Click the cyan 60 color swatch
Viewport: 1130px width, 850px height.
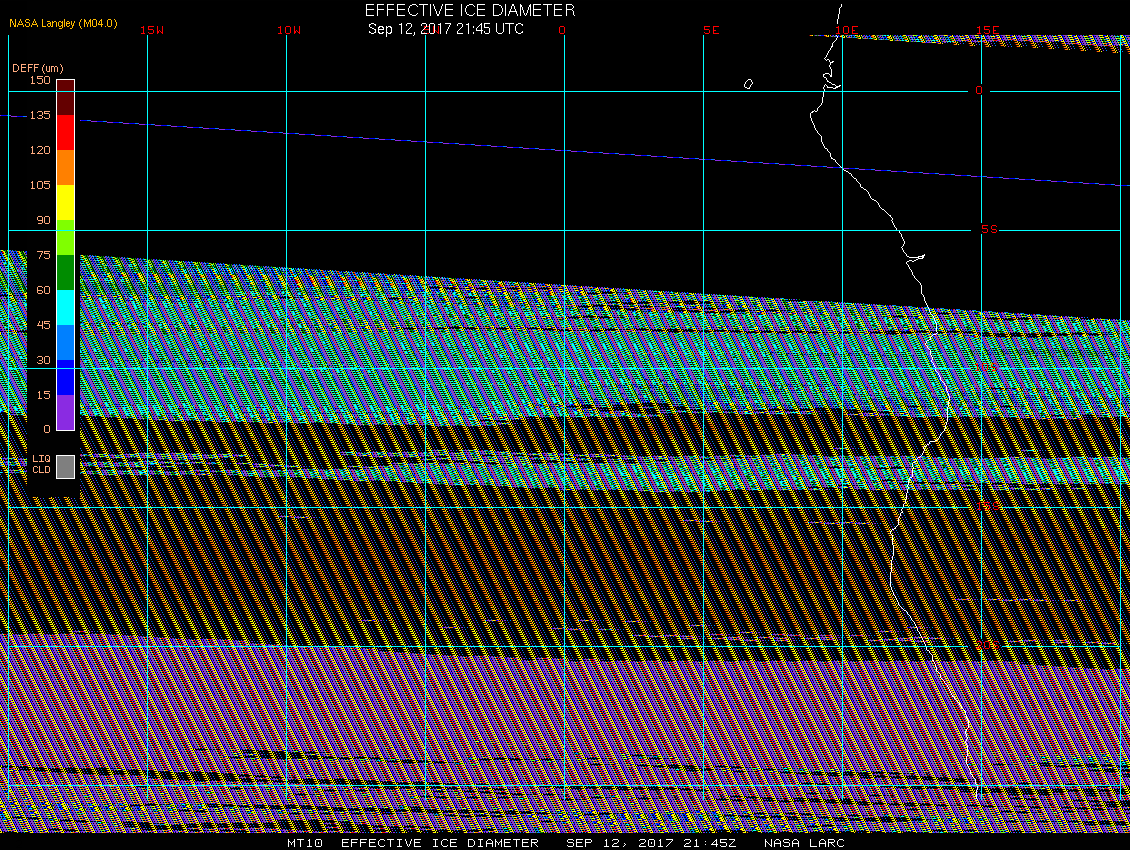pyautogui.click(x=66, y=308)
